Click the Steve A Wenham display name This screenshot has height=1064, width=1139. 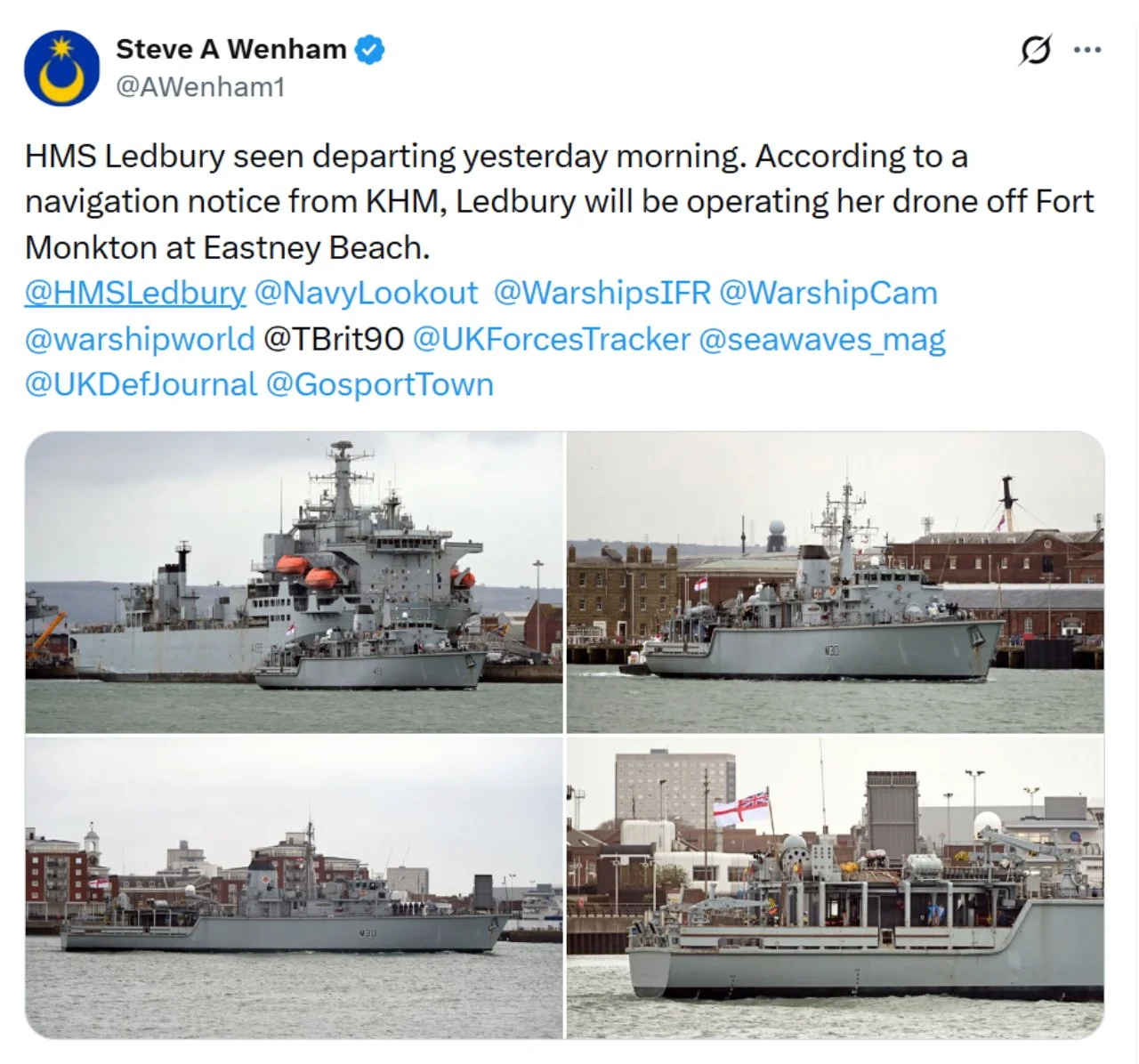[231, 49]
